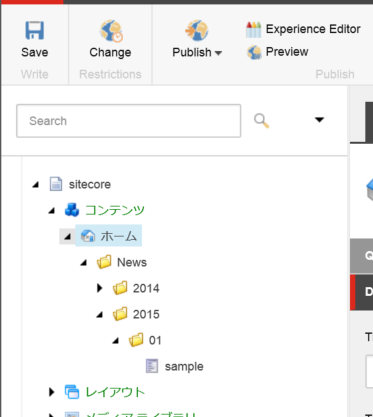This screenshot has width=373, height=417.
Task: Collapse the 2015 folder
Action: (x=100, y=314)
